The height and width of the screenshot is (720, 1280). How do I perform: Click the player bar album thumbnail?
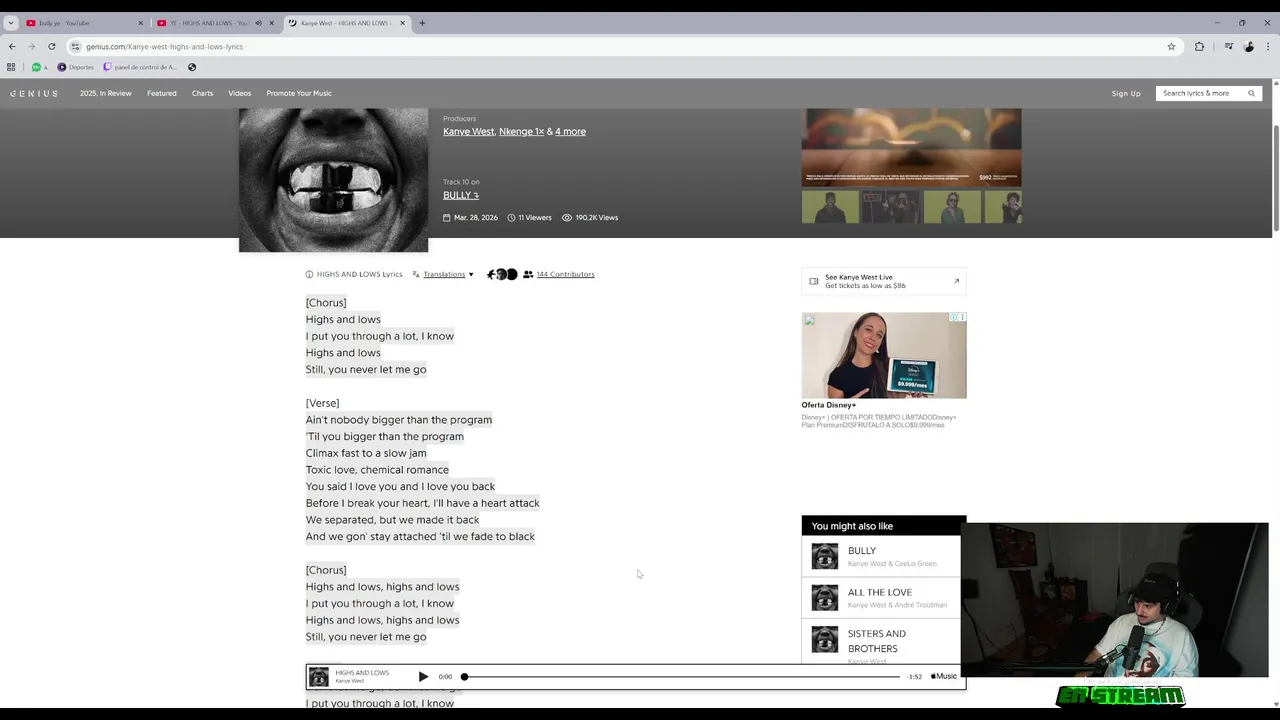pos(319,677)
